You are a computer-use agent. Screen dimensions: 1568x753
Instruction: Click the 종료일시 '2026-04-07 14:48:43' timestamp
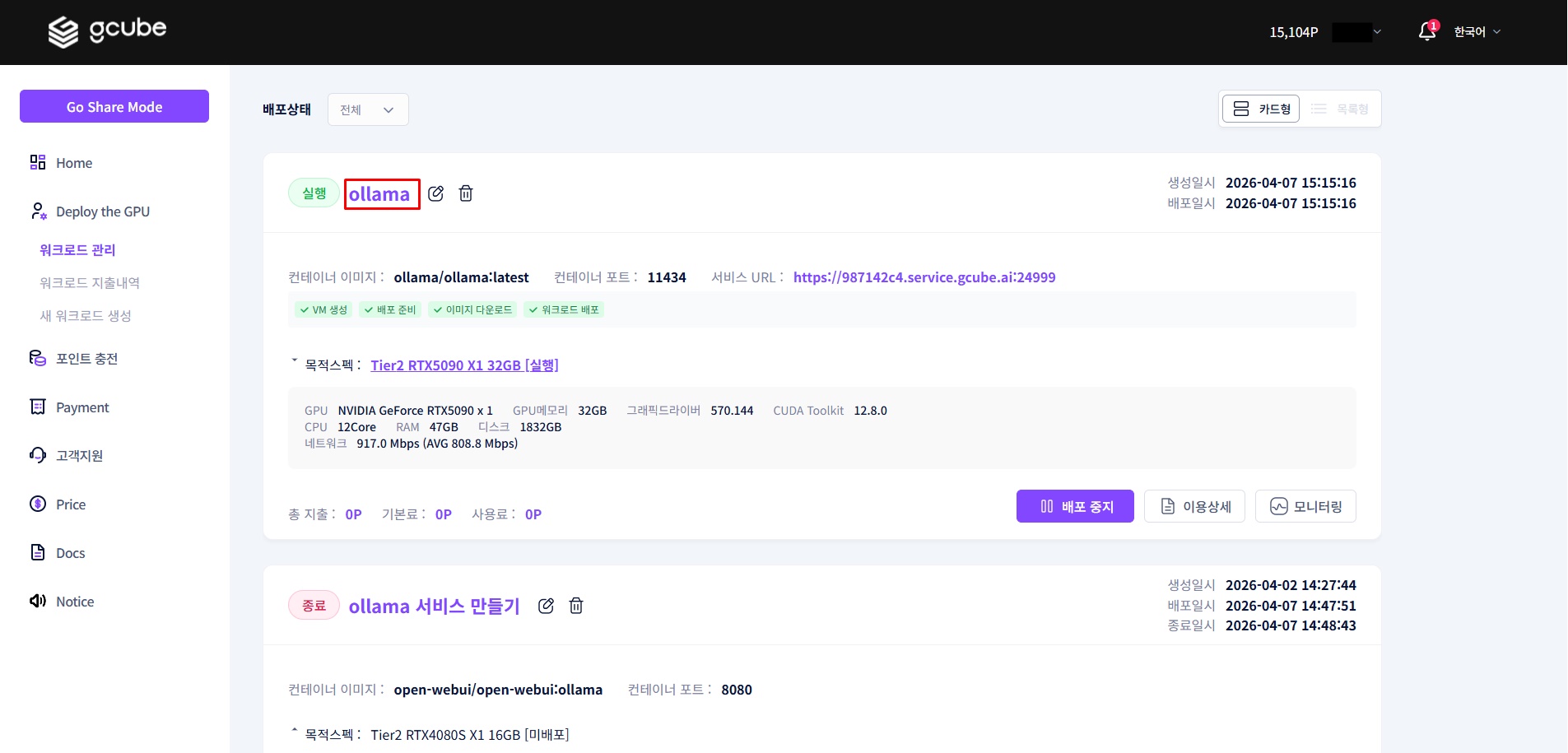point(1291,625)
